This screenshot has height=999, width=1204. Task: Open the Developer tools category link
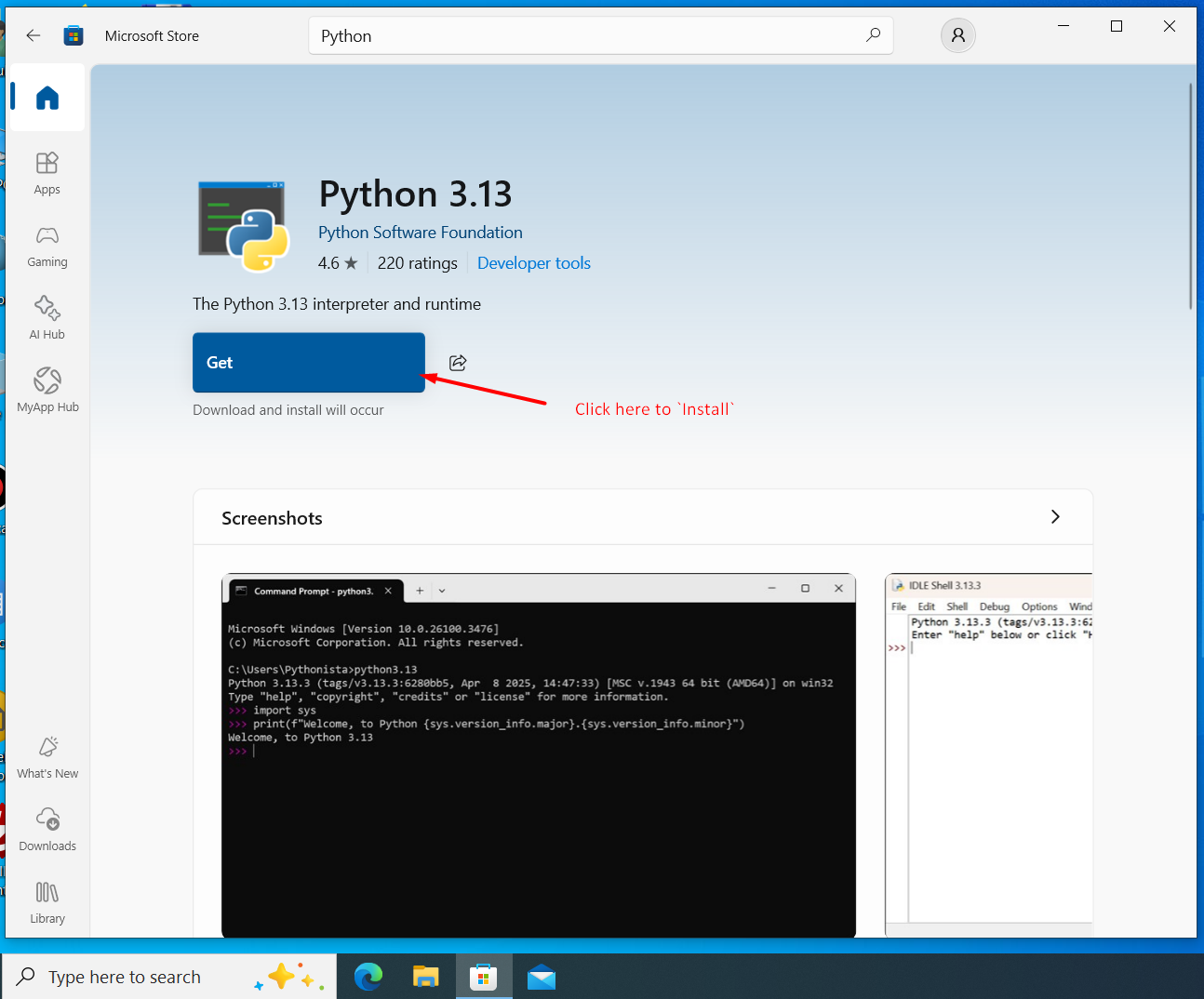[x=534, y=263]
